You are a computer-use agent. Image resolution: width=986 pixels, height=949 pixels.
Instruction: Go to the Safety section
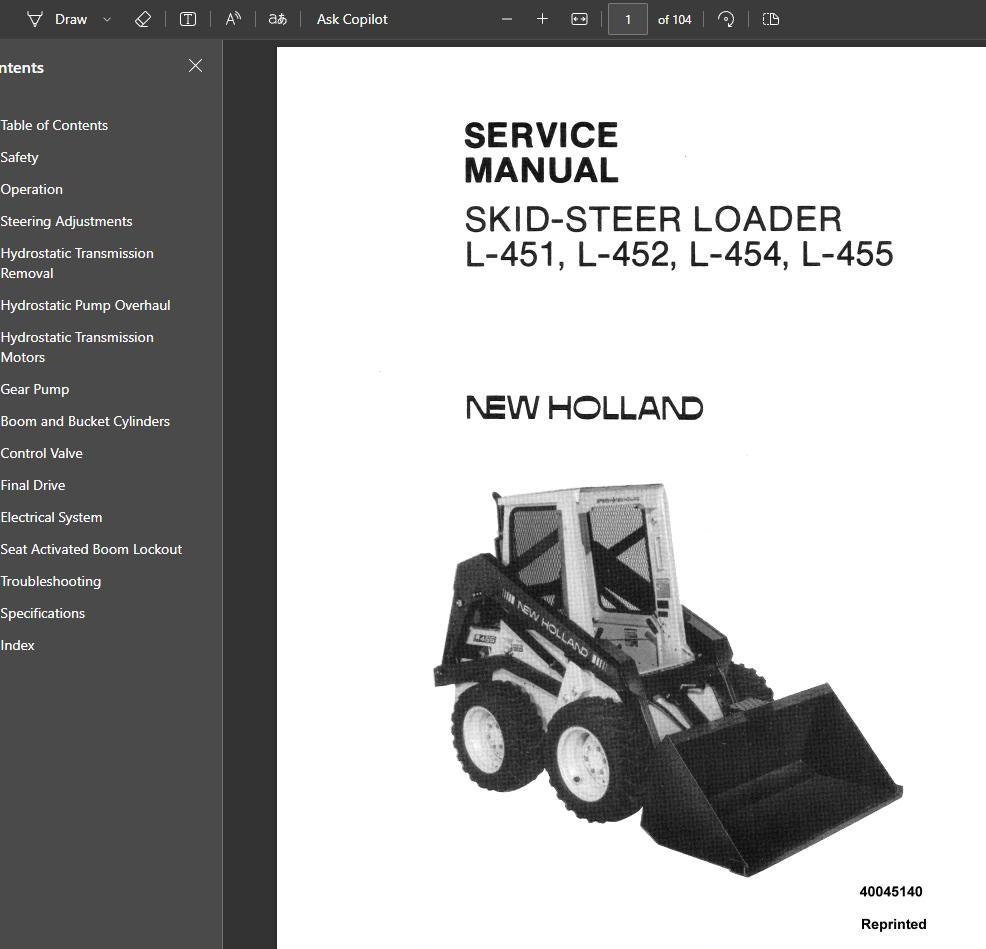coord(19,157)
